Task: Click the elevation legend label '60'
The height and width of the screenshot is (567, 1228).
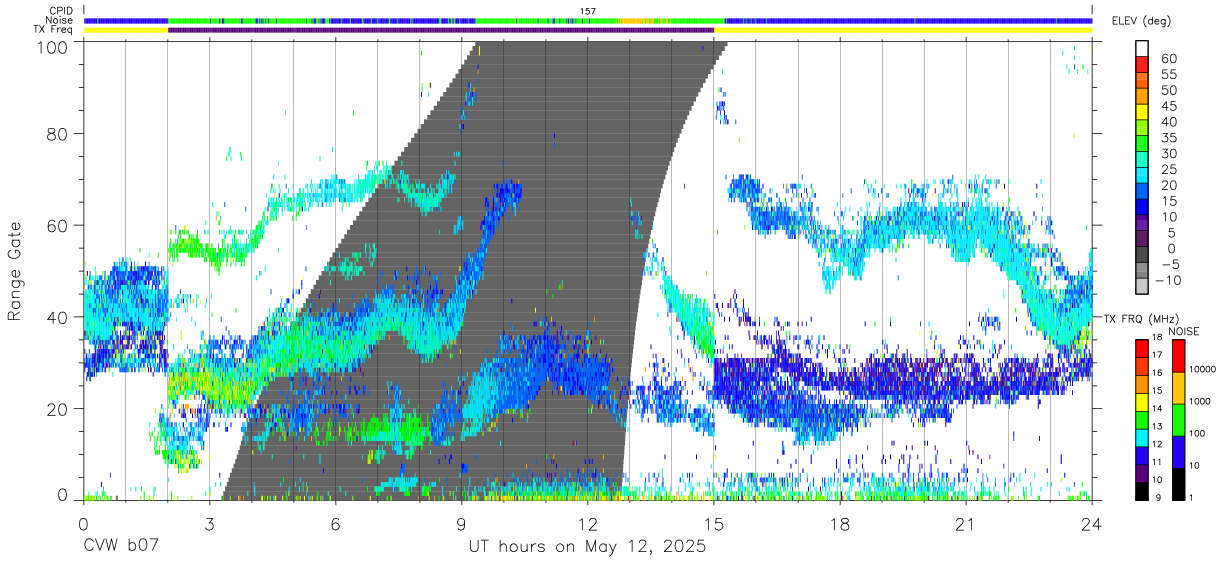Action: pyautogui.click(x=1168, y=60)
